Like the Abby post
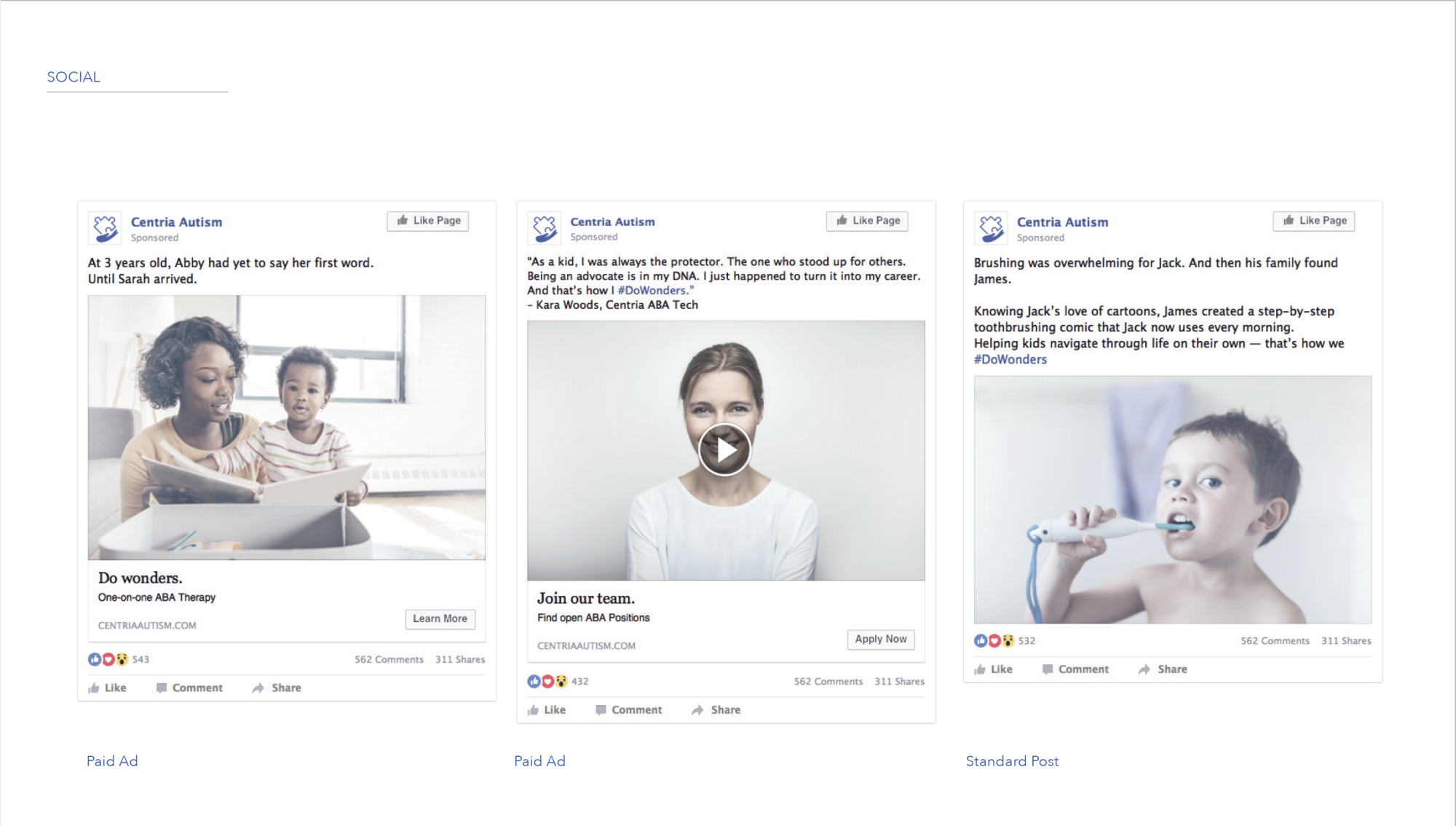 tap(108, 688)
